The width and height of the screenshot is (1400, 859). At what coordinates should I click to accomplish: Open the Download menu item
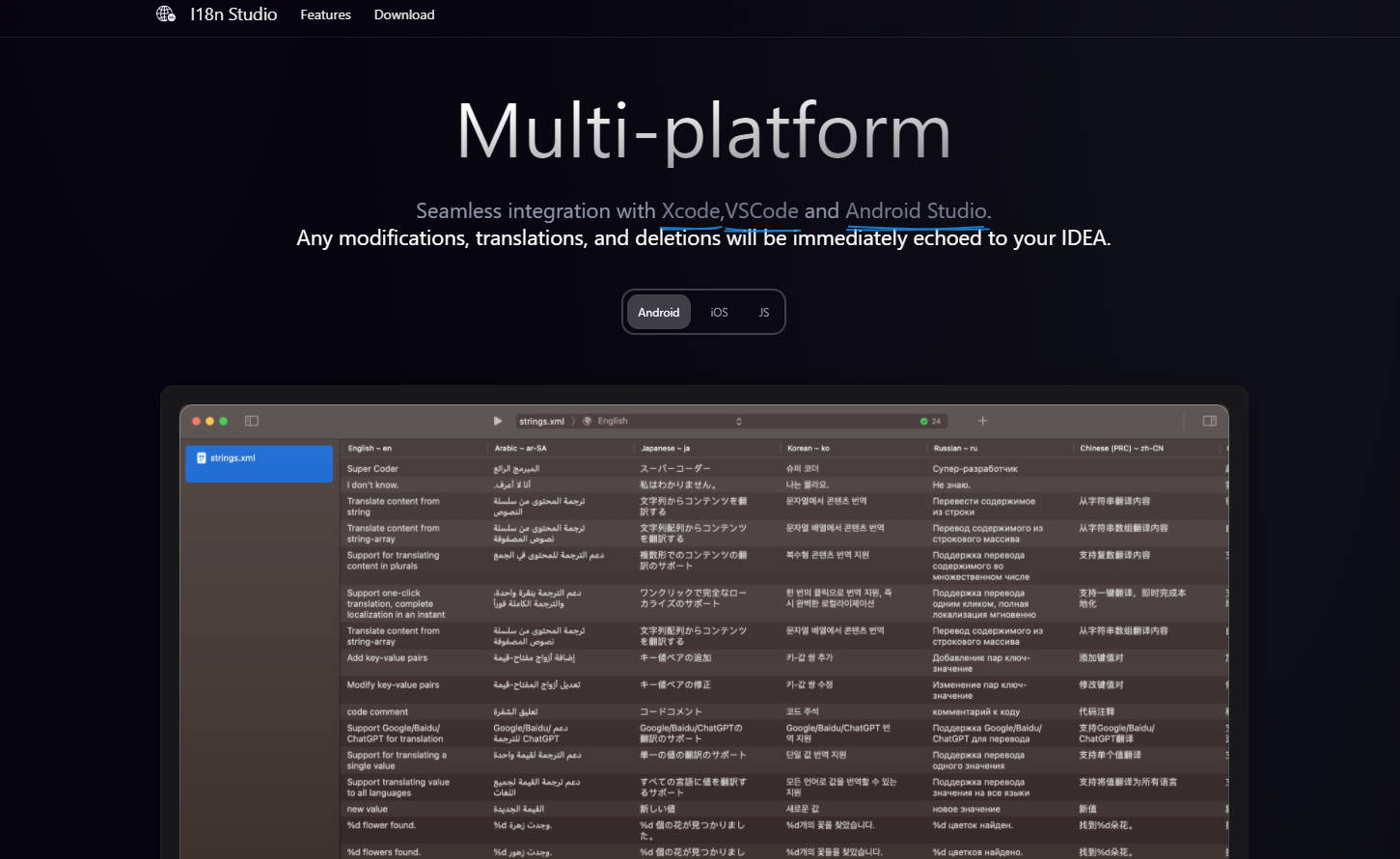(x=404, y=14)
